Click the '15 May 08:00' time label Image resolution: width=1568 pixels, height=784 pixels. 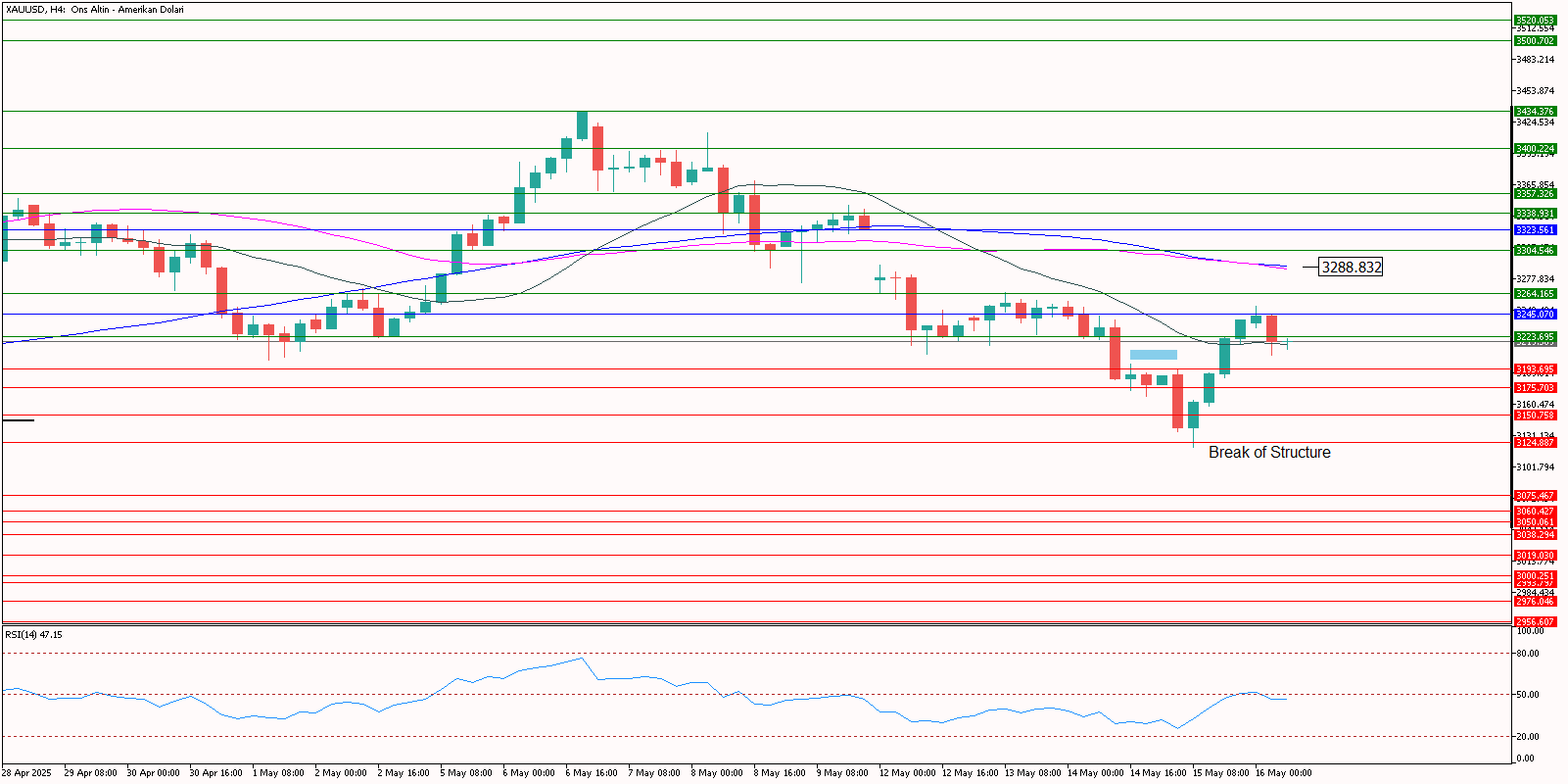1220,772
